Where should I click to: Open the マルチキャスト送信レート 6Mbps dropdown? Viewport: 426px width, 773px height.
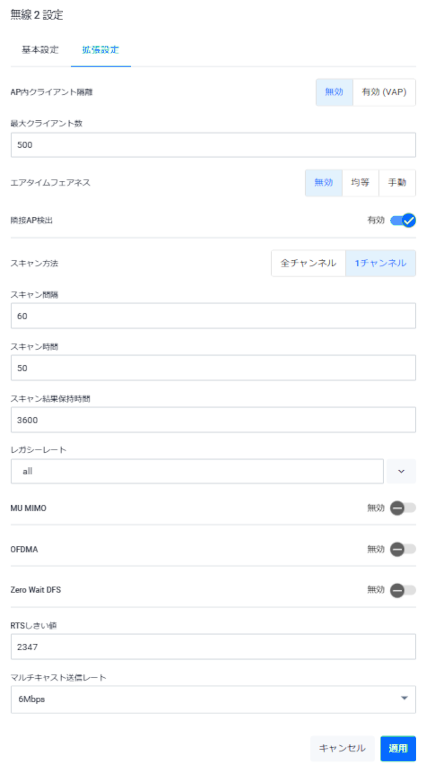click(x=213, y=699)
